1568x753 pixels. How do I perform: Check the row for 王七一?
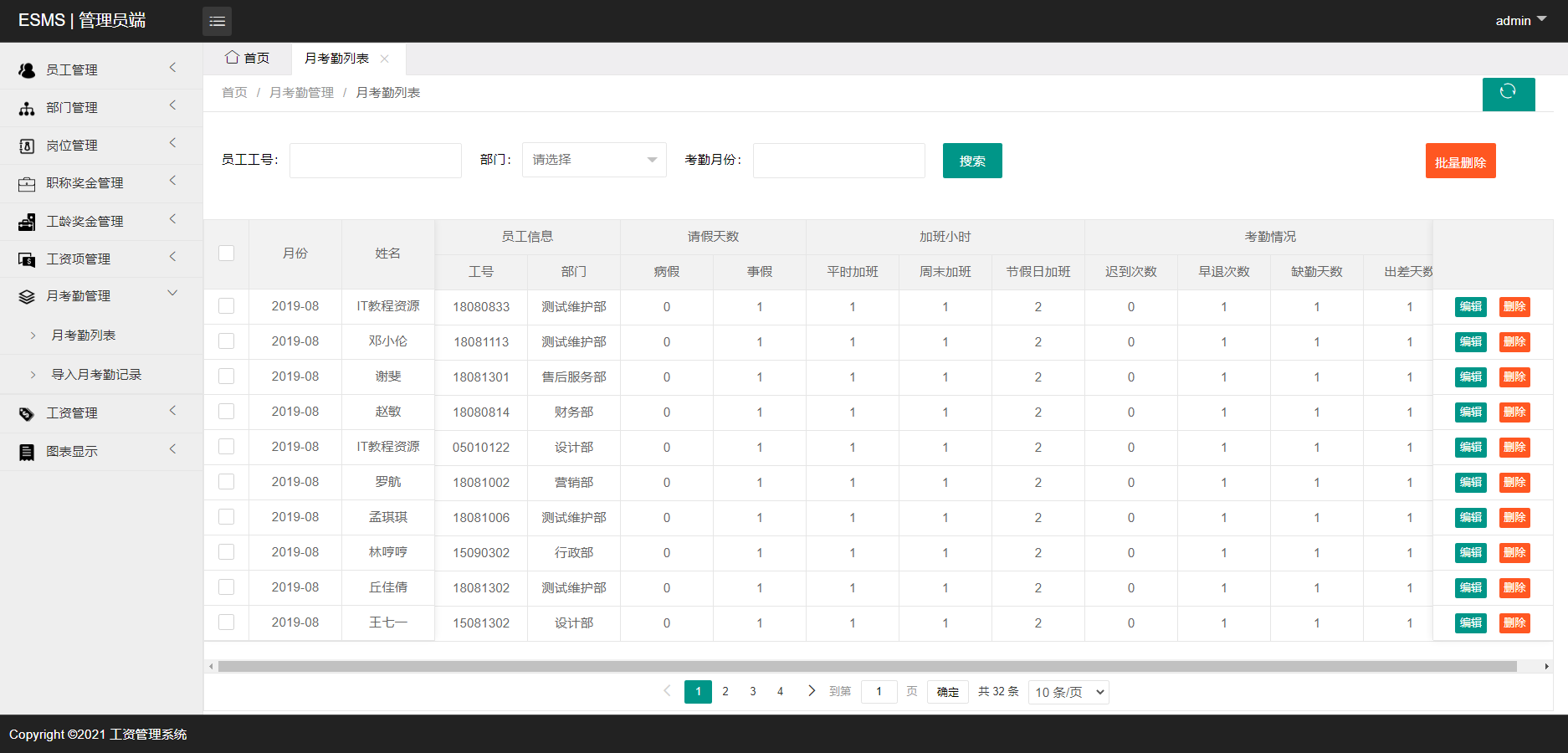tap(226, 622)
